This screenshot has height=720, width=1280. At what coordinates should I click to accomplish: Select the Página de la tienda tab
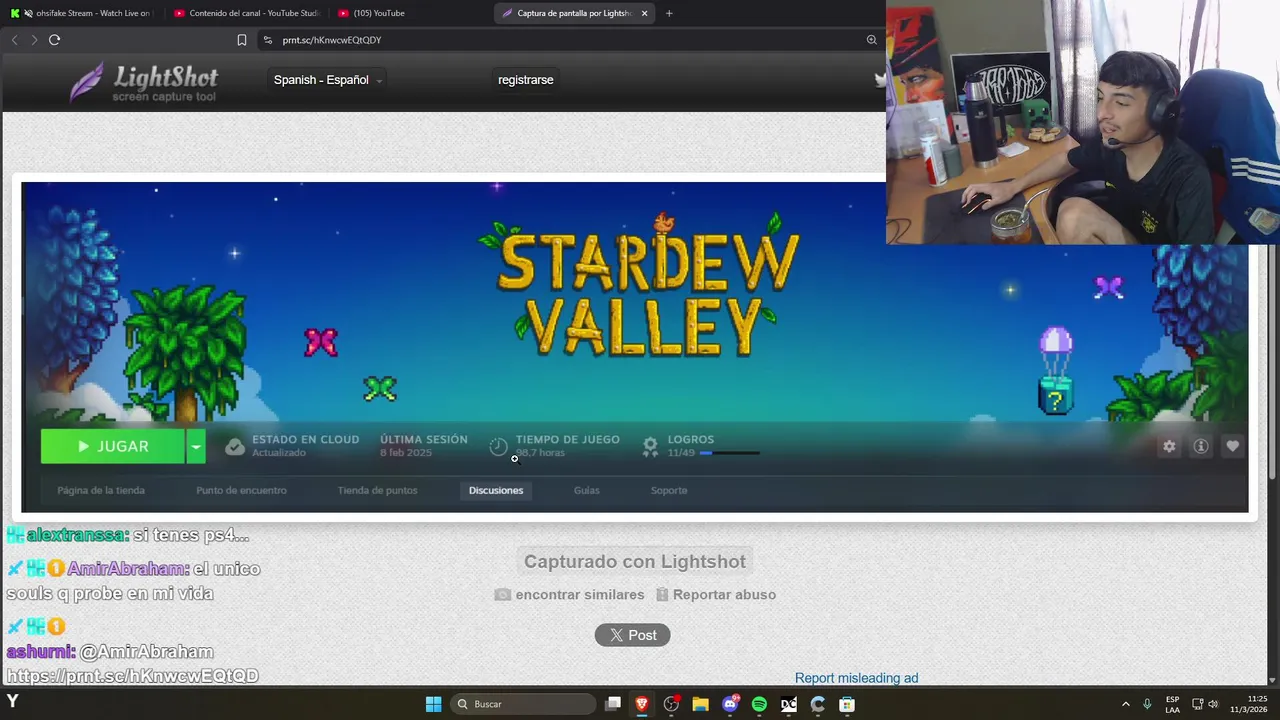101,490
